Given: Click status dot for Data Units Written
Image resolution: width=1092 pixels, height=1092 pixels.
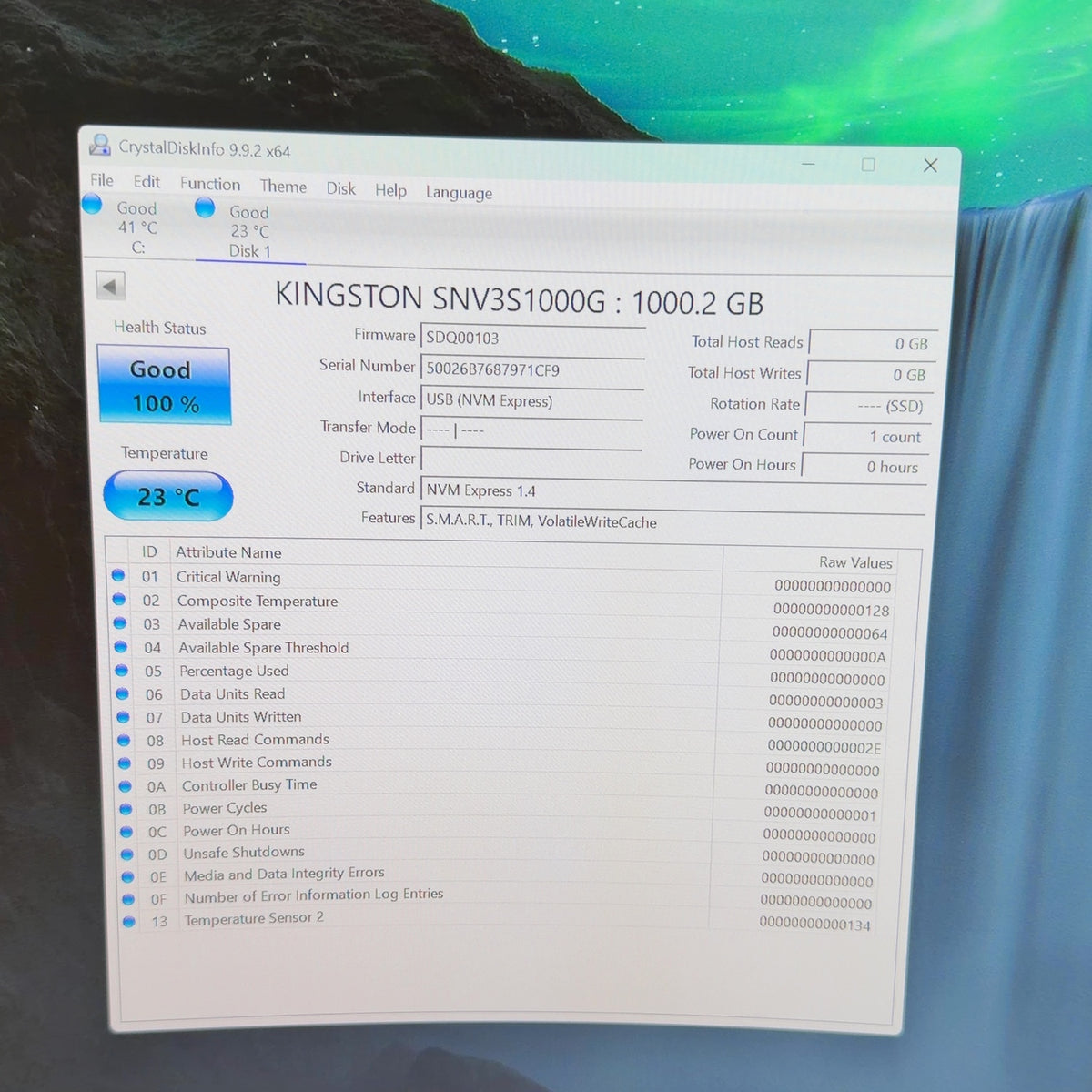Looking at the screenshot, I should [124, 716].
